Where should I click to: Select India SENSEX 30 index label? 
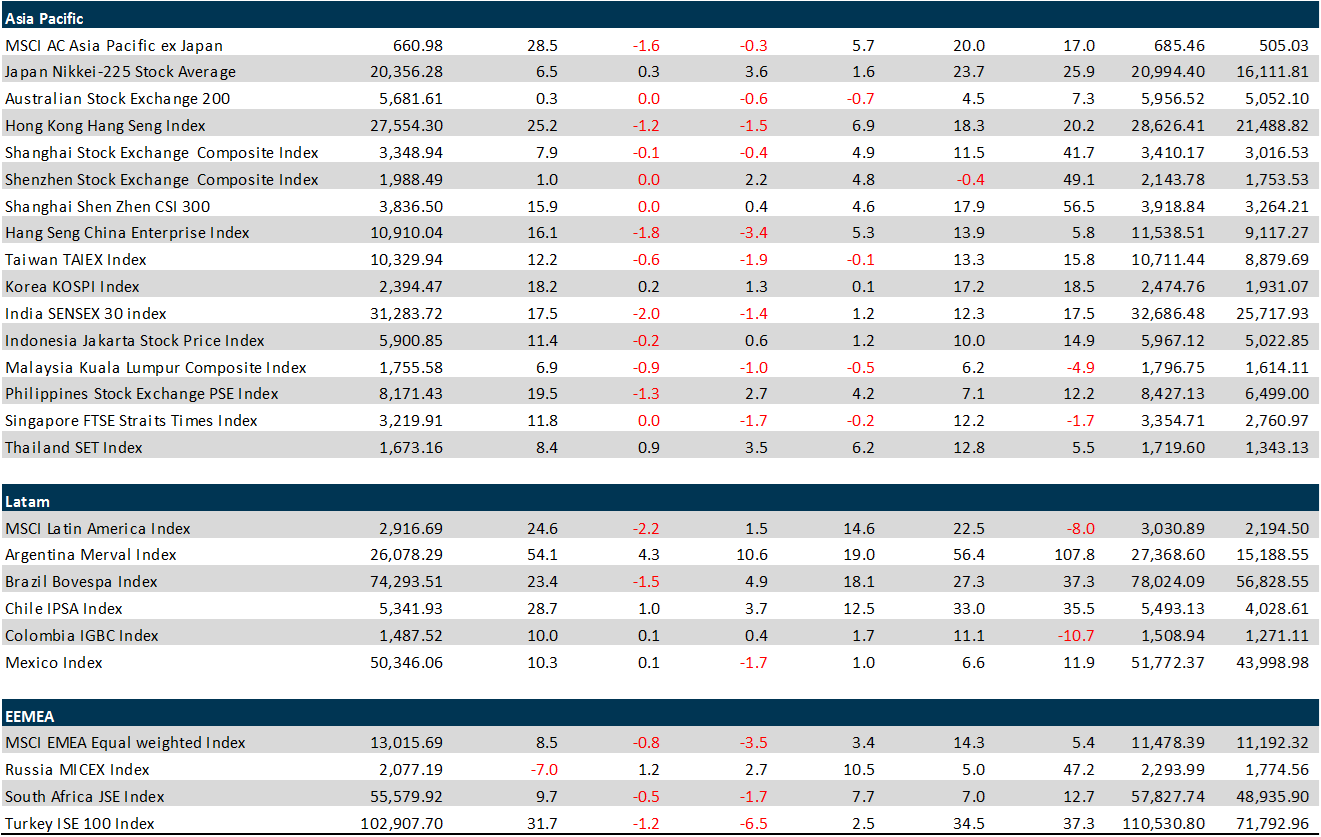[x=86, y=314]
